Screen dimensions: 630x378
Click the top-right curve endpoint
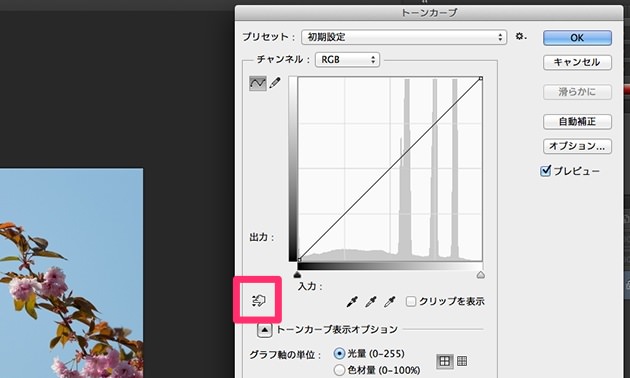tap(481, 78)
